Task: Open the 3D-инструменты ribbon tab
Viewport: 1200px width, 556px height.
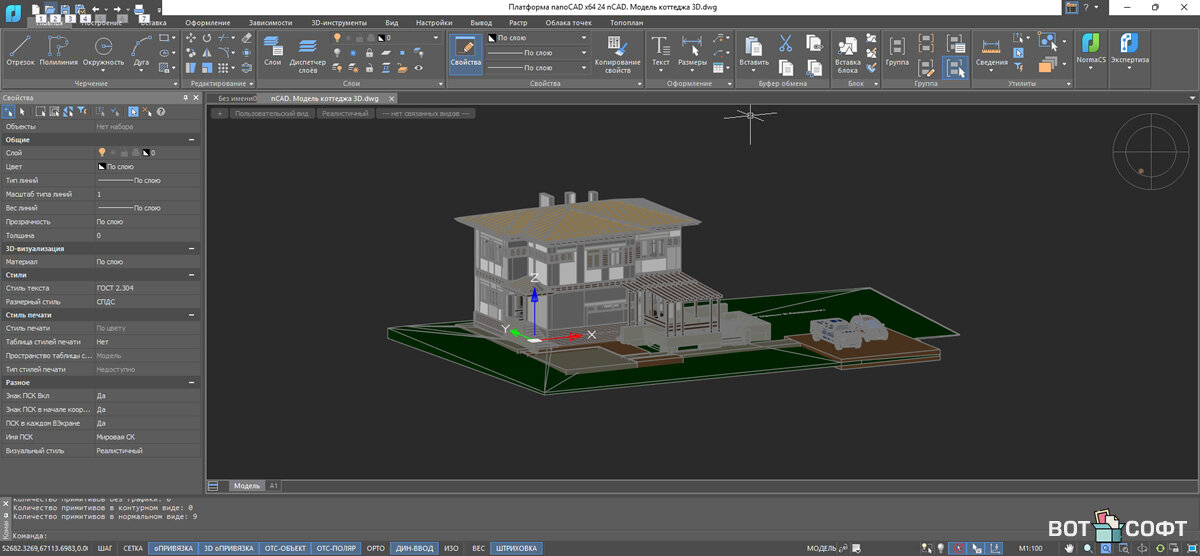Action: pos(338,22)
